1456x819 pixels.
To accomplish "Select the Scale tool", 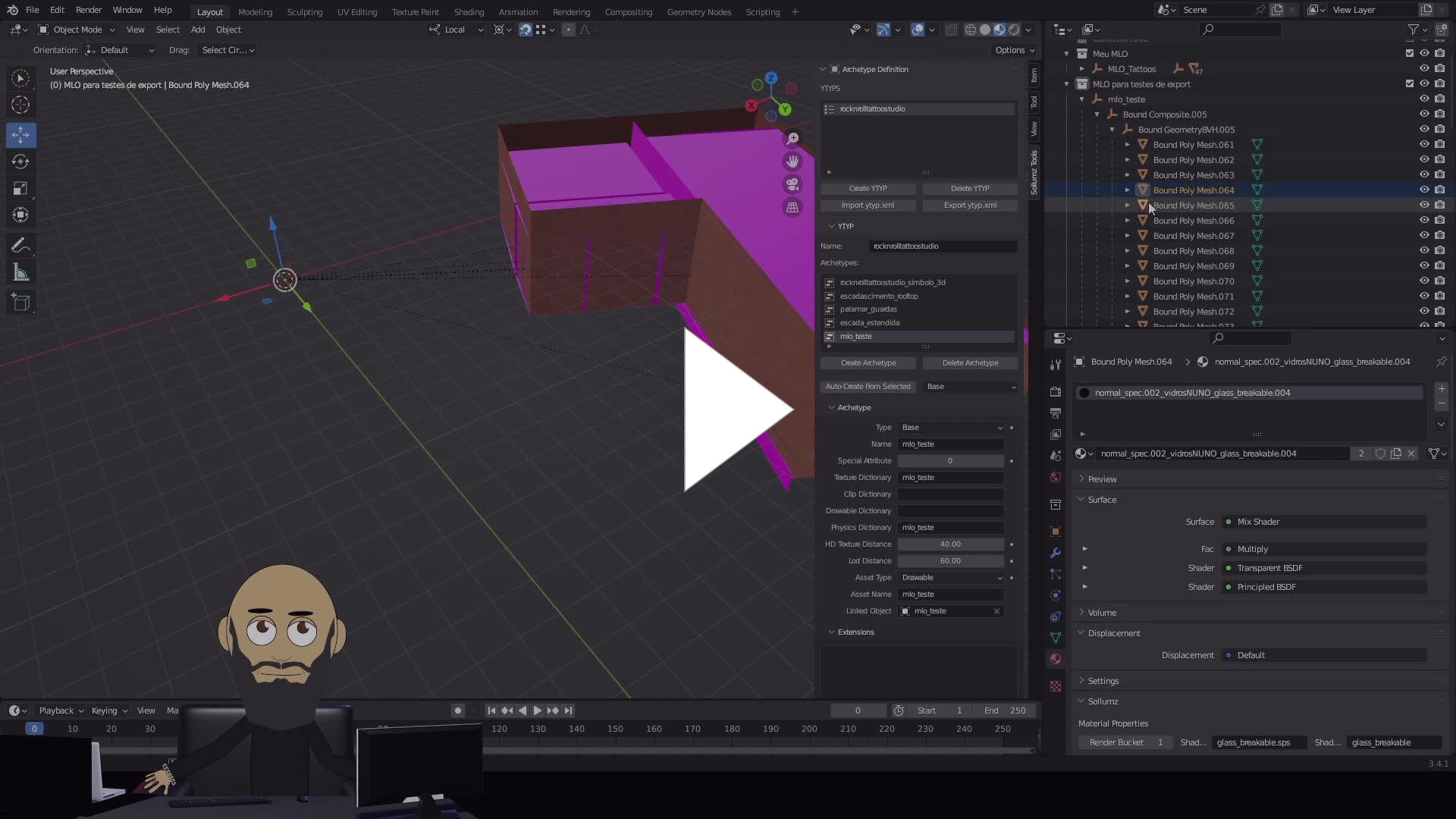I will pos(20,188).
